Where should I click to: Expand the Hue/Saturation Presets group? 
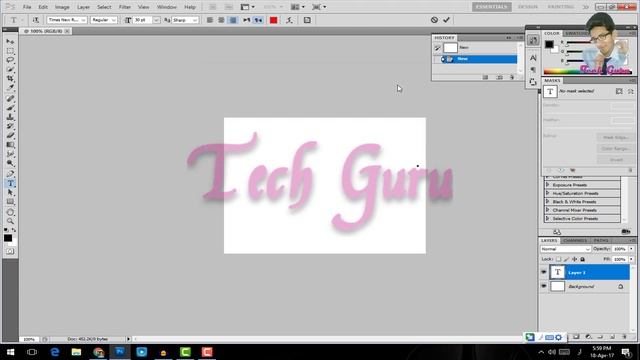click(x=548, y=193)
